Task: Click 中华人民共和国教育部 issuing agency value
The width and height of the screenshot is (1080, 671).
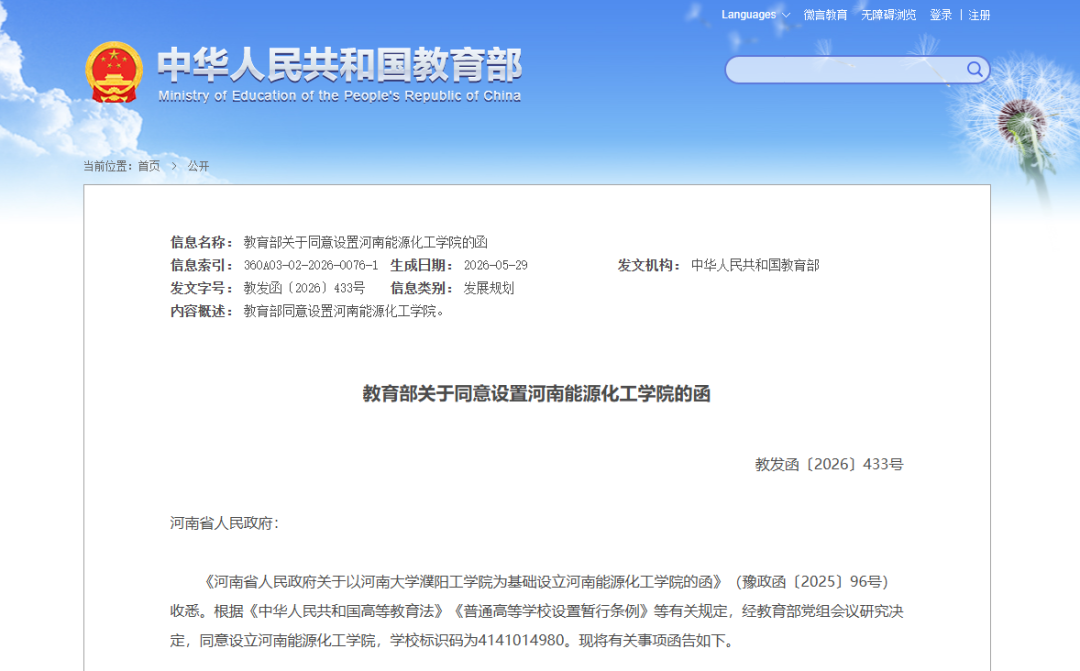Action: pyautogui.click(x=755, y=265)
